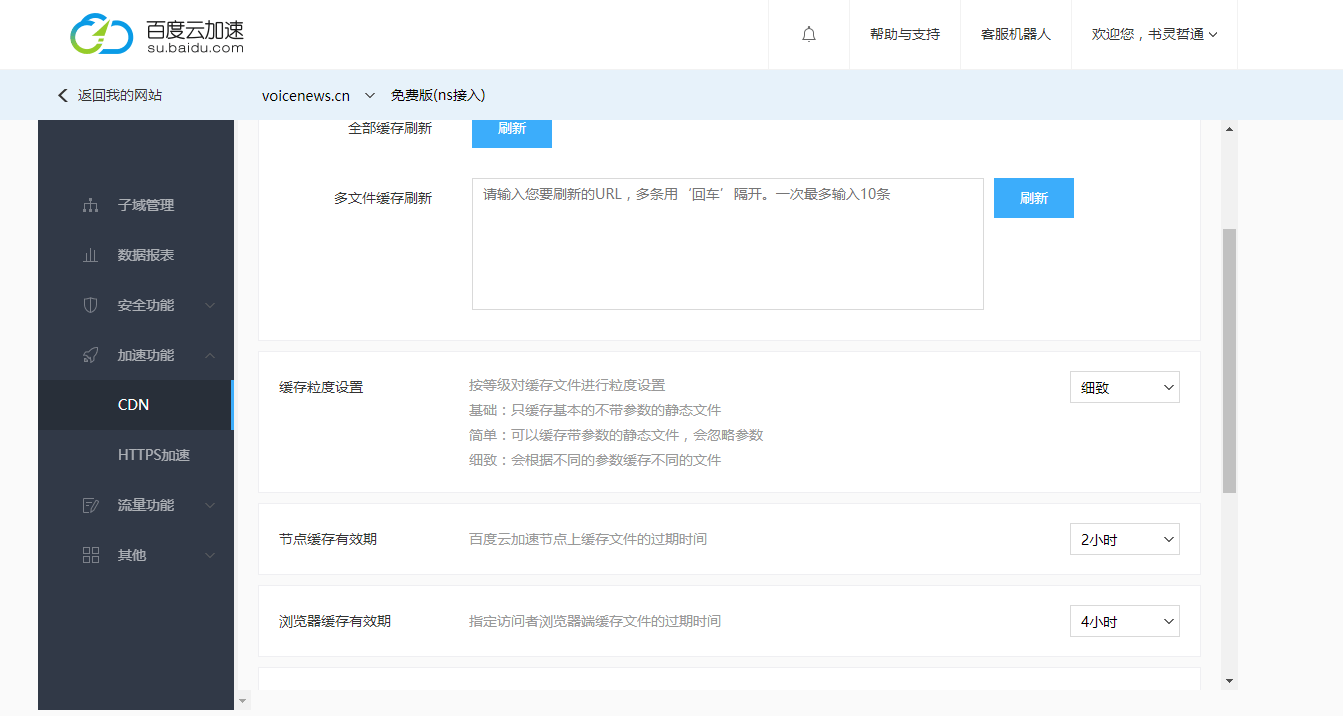Click the 流量功能 edit icon

pyautogui.click(x=90, y=505)
